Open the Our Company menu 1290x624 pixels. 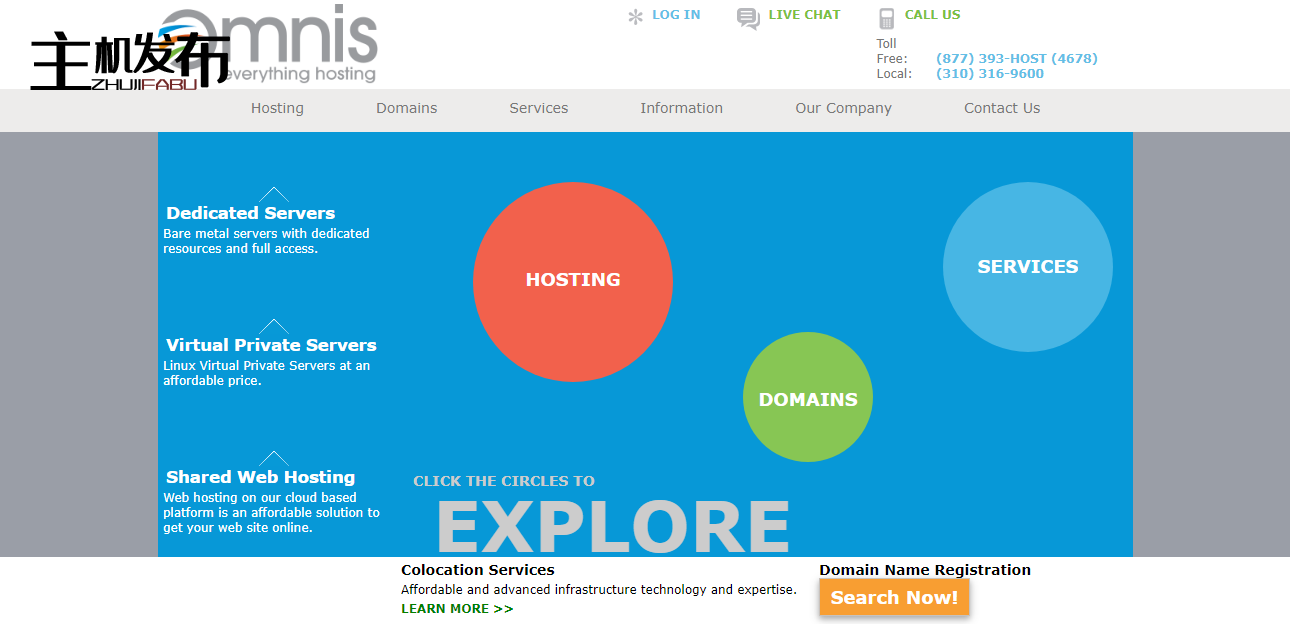tap(843, 108)
